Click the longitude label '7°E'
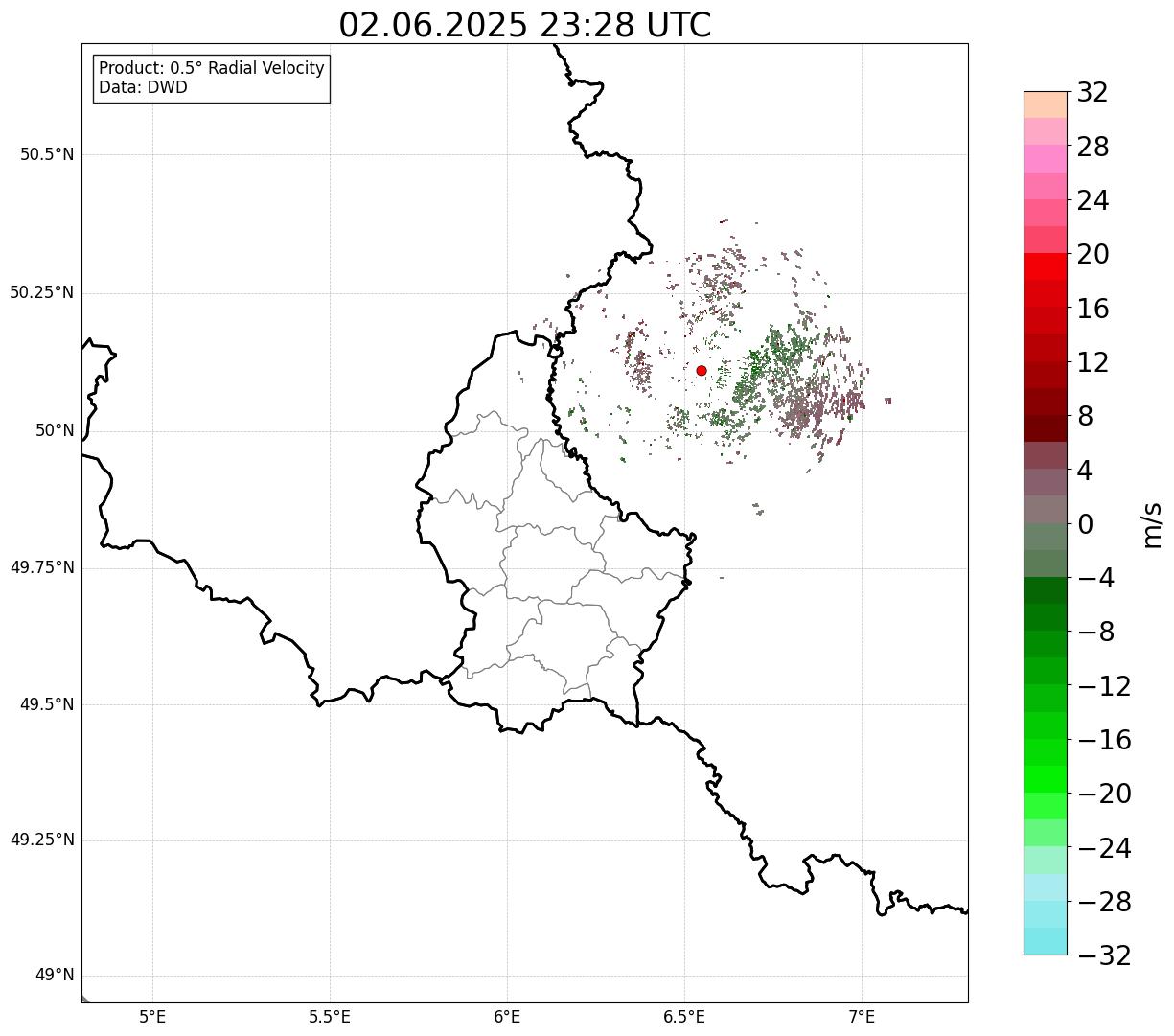 863,1017
